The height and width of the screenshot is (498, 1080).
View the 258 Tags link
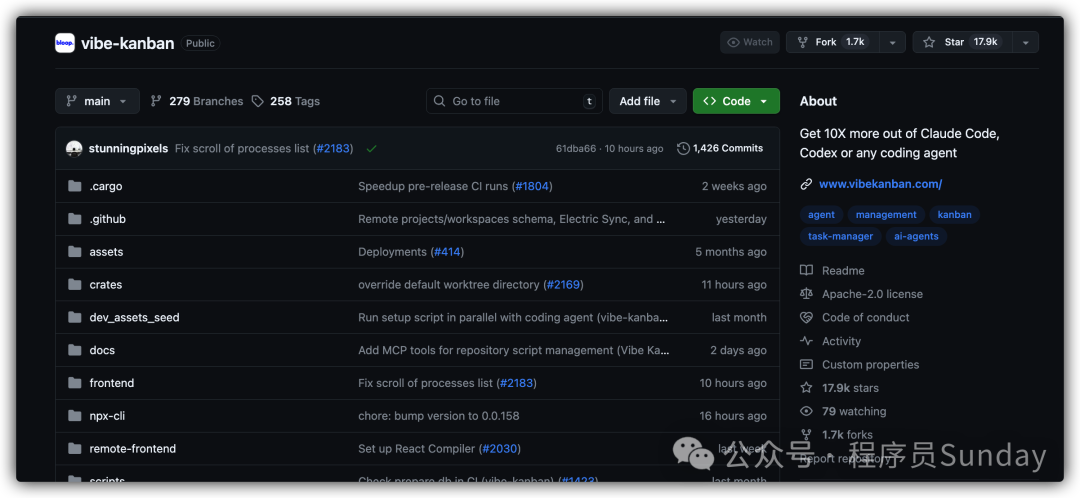[286, 101]
